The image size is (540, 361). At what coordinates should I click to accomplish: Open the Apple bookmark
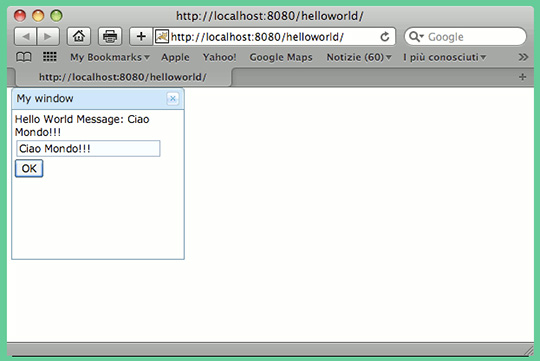[175, 57]
